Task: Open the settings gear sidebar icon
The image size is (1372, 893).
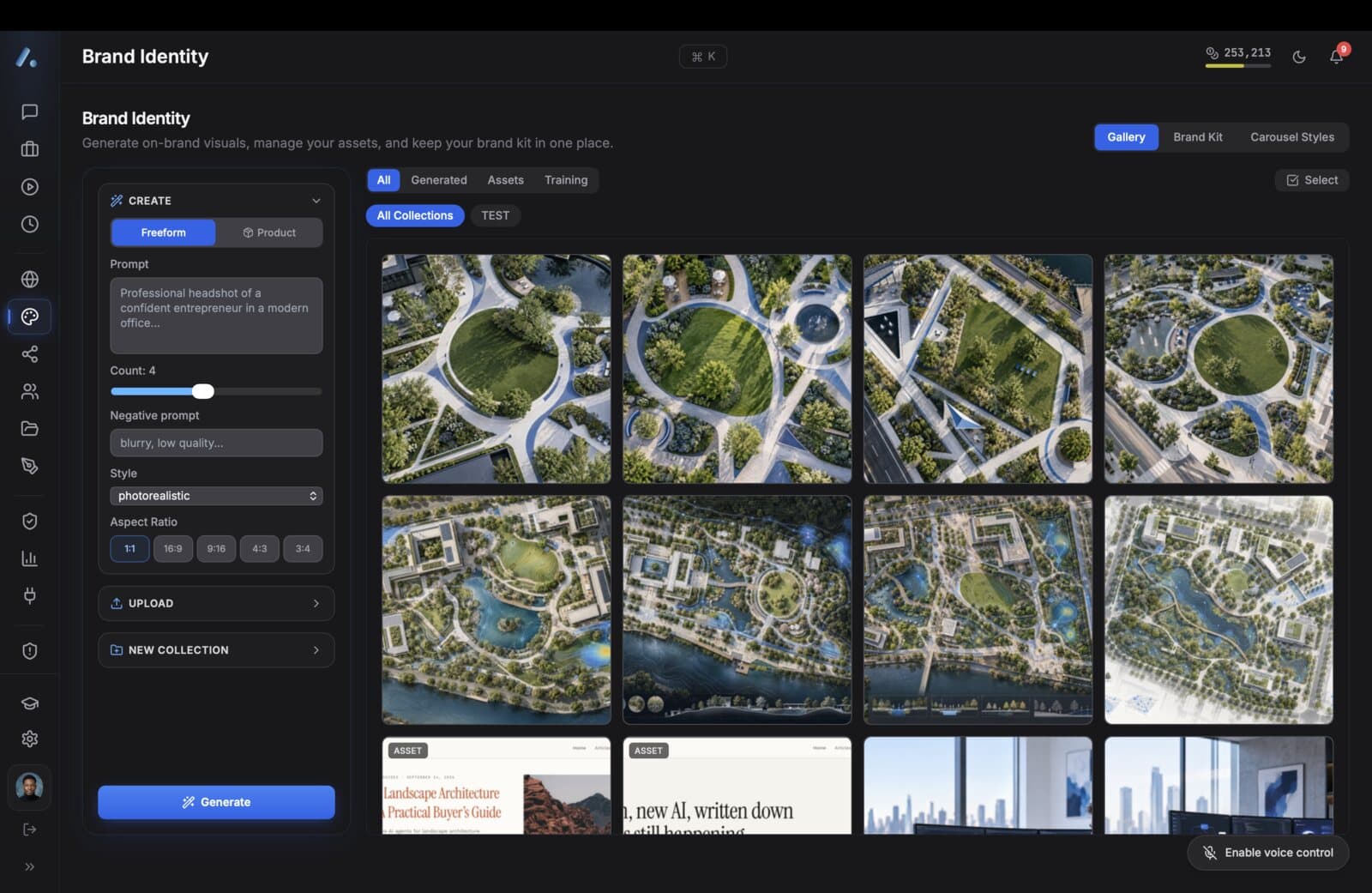Action: coord(29,739)
